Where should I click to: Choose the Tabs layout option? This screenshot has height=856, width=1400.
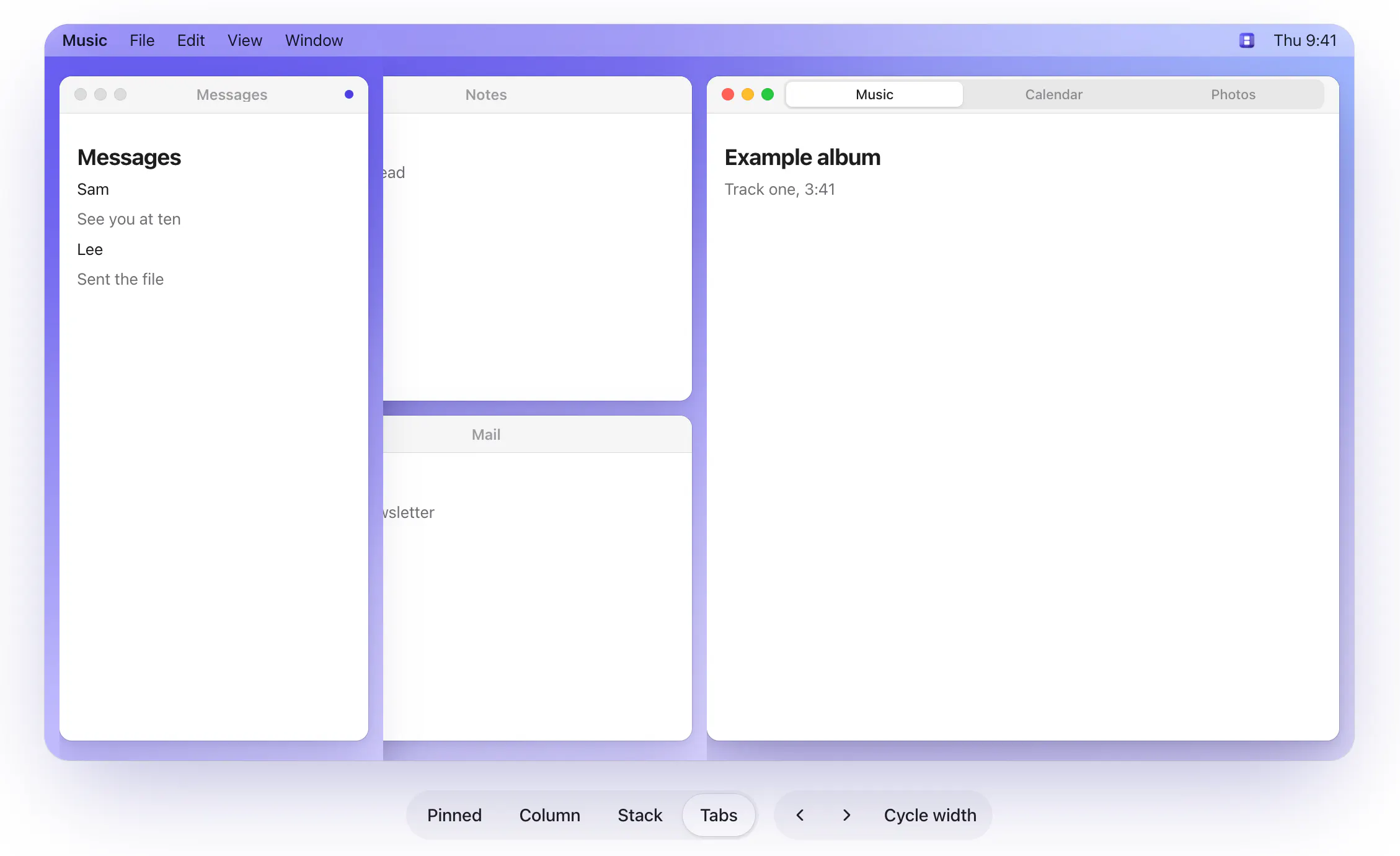[x=719, y=815]
